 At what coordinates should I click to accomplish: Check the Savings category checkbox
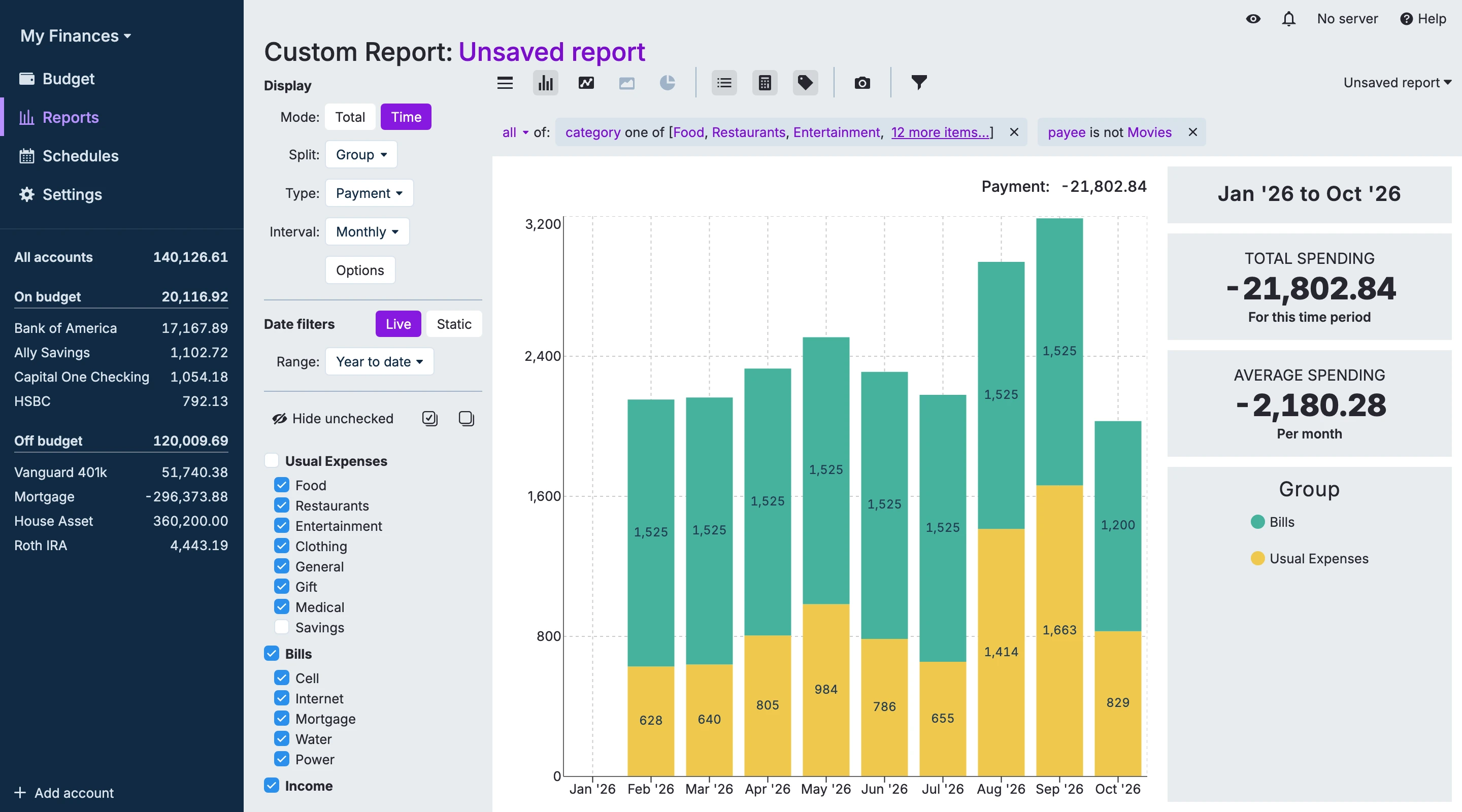(282, 627)
